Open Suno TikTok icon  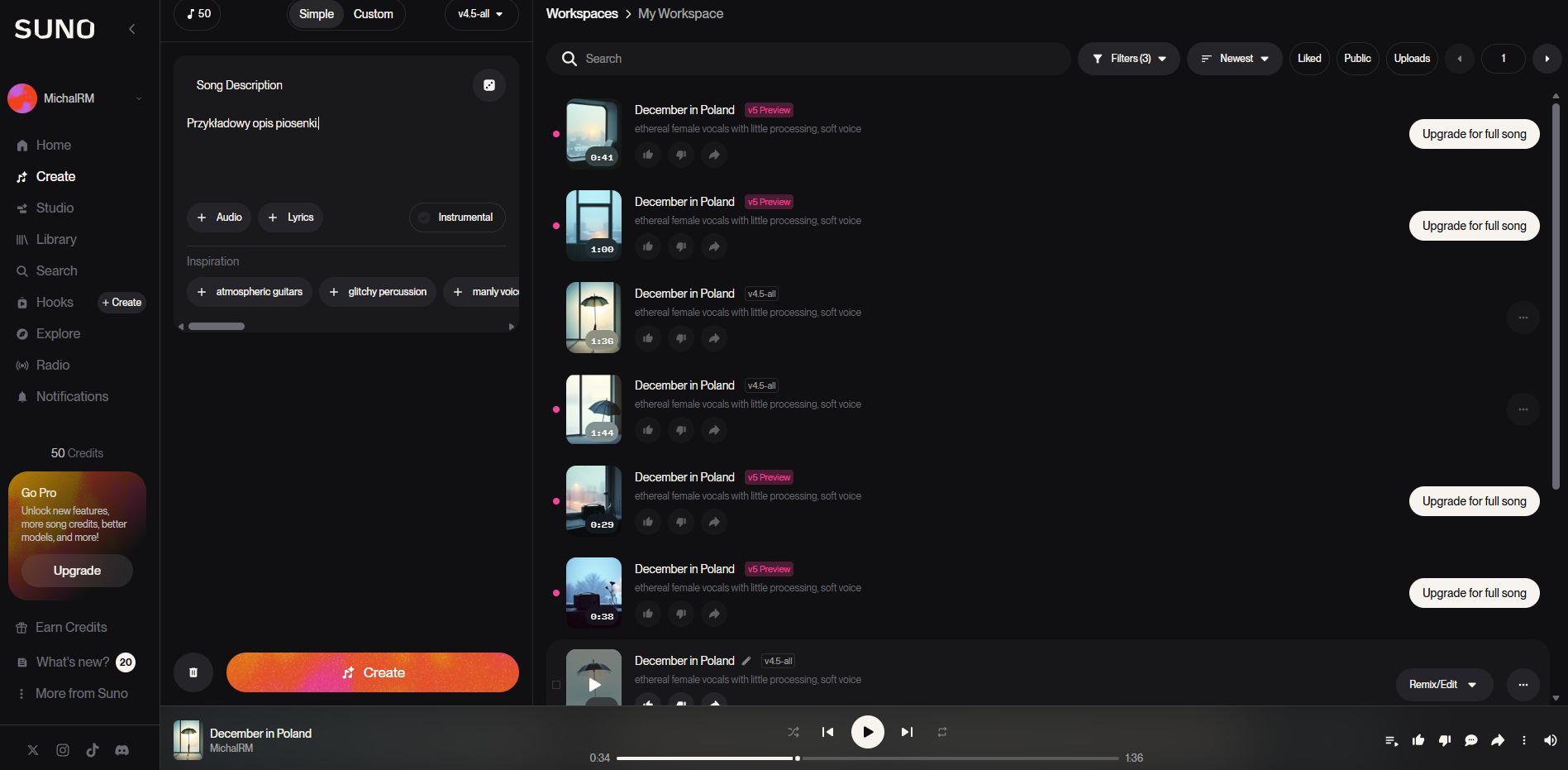93,750
